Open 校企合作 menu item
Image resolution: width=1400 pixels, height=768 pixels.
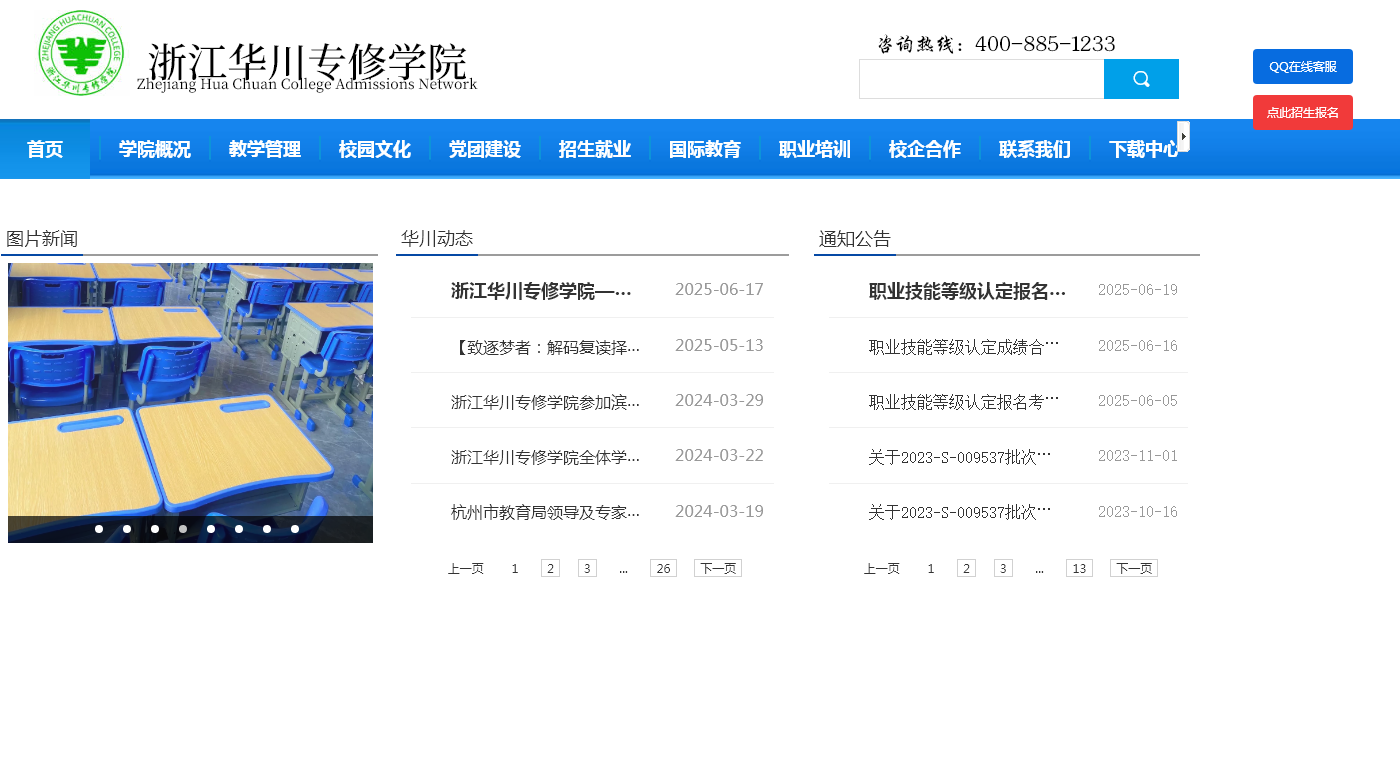coord(925,149)
